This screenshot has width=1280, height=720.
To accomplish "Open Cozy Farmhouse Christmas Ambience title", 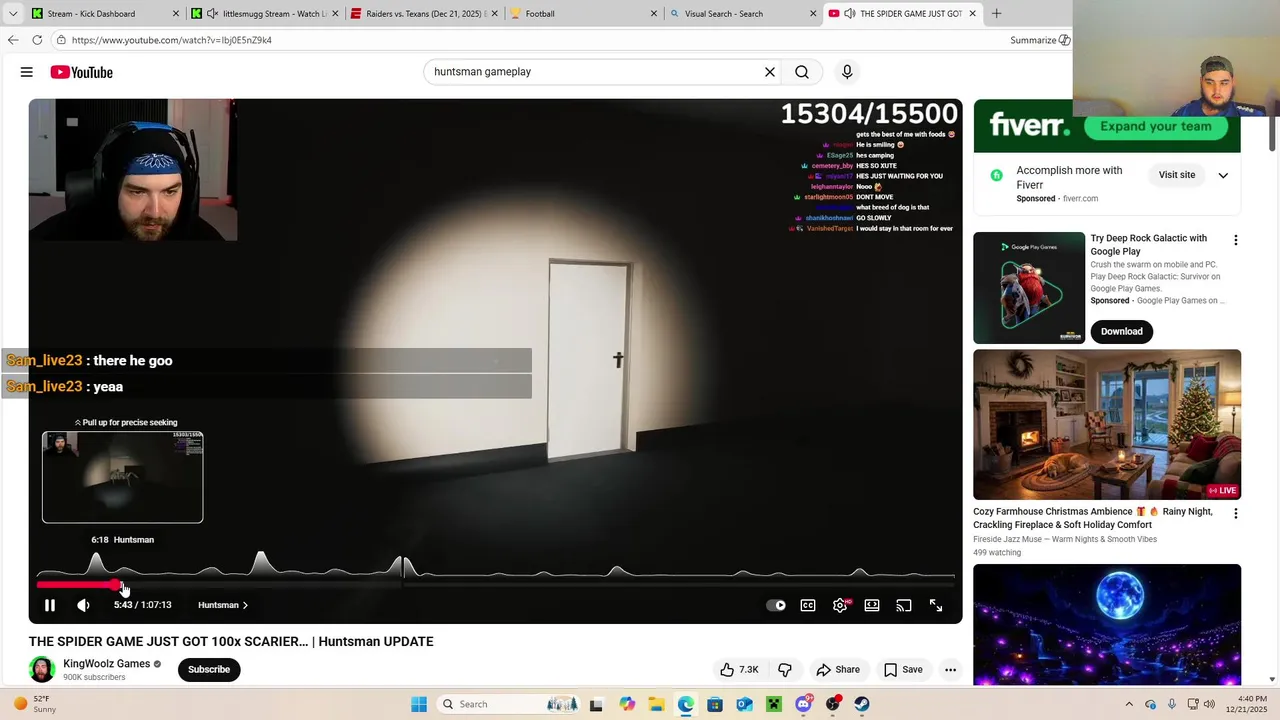I will [x=1093, y=518].
